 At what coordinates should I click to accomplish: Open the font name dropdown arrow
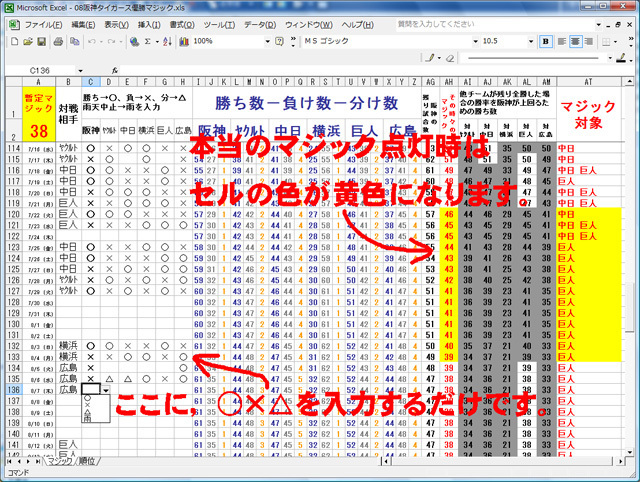click(475, 41)
